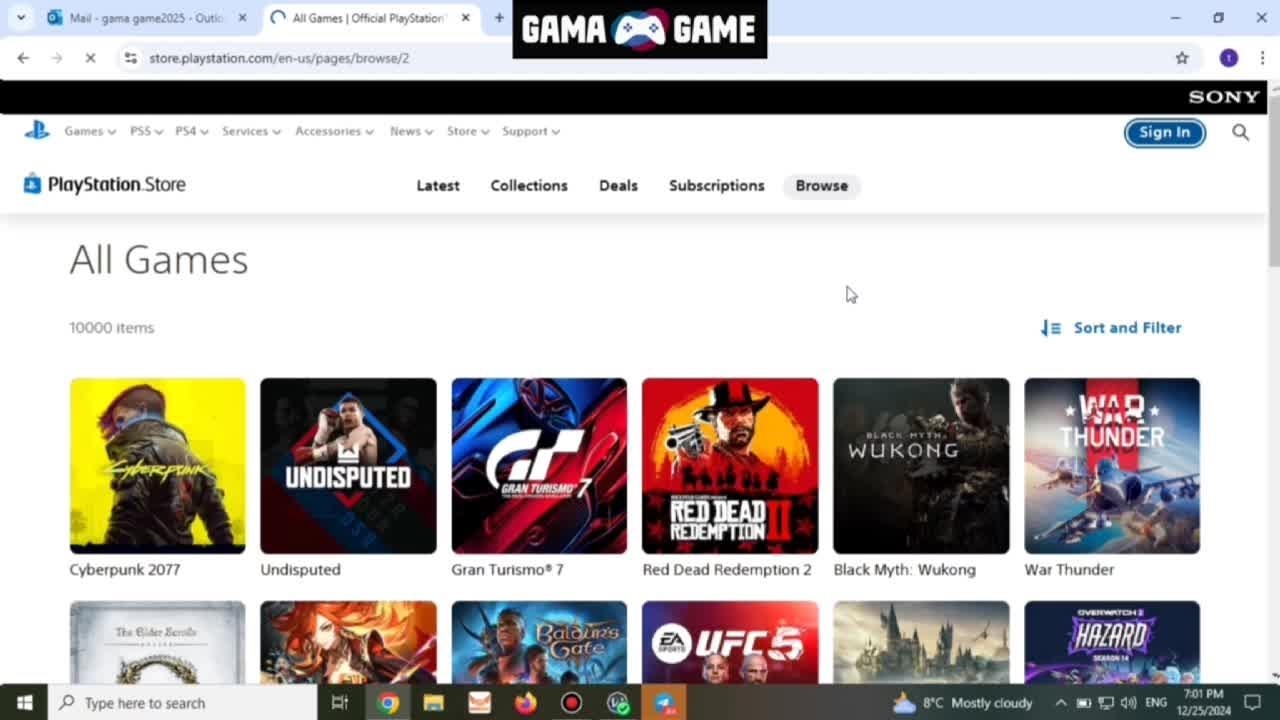Open the Cyberpunk 2077 game tile

(157, 466)
